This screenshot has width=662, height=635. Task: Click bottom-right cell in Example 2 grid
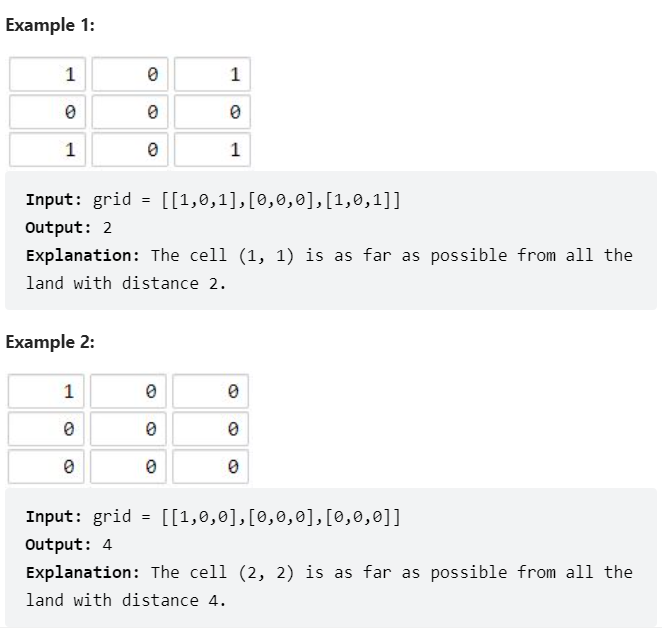click(211, 466)
